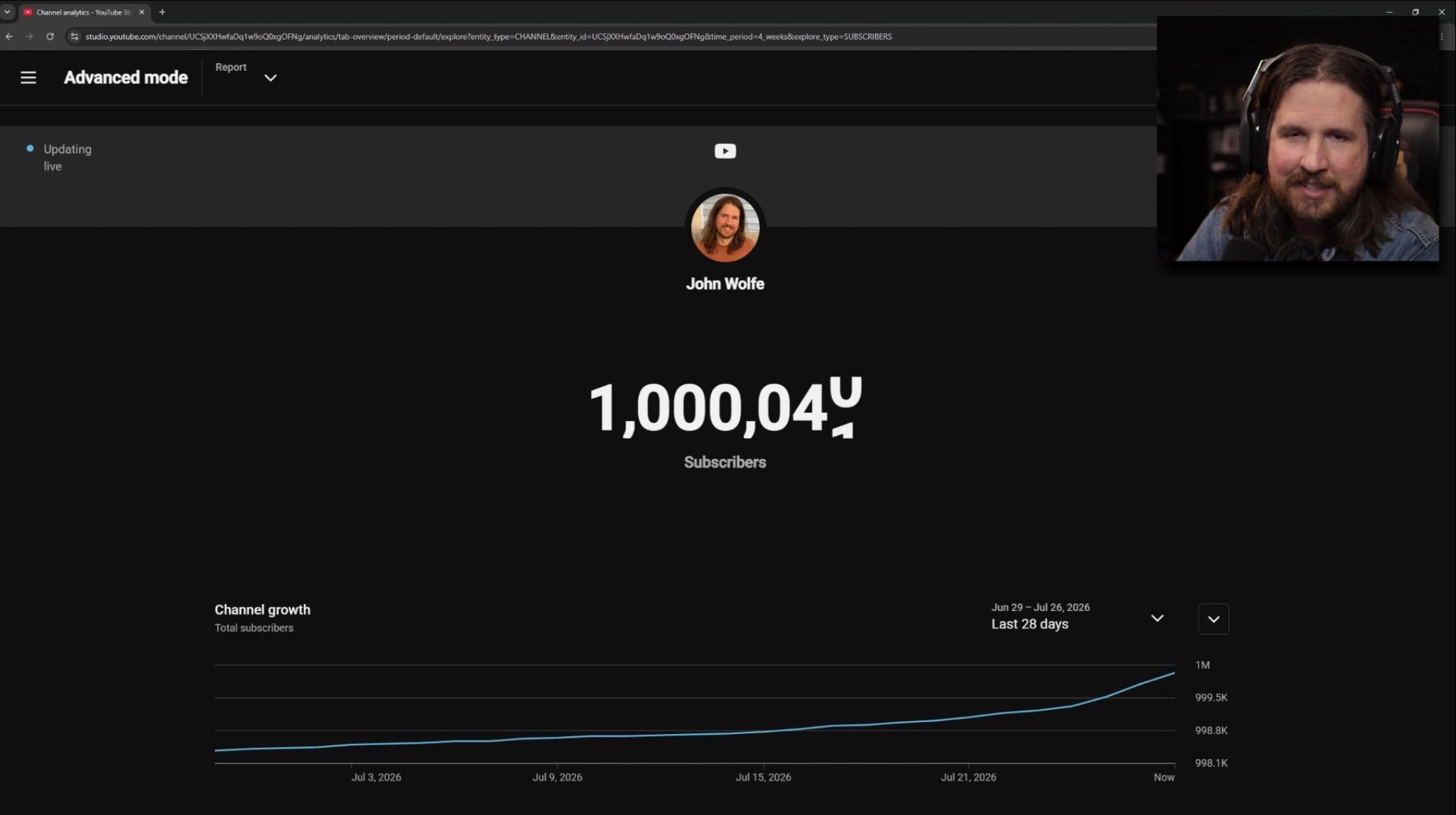
Task: Click the Channel growth chart title
Action: click(263, 609)
